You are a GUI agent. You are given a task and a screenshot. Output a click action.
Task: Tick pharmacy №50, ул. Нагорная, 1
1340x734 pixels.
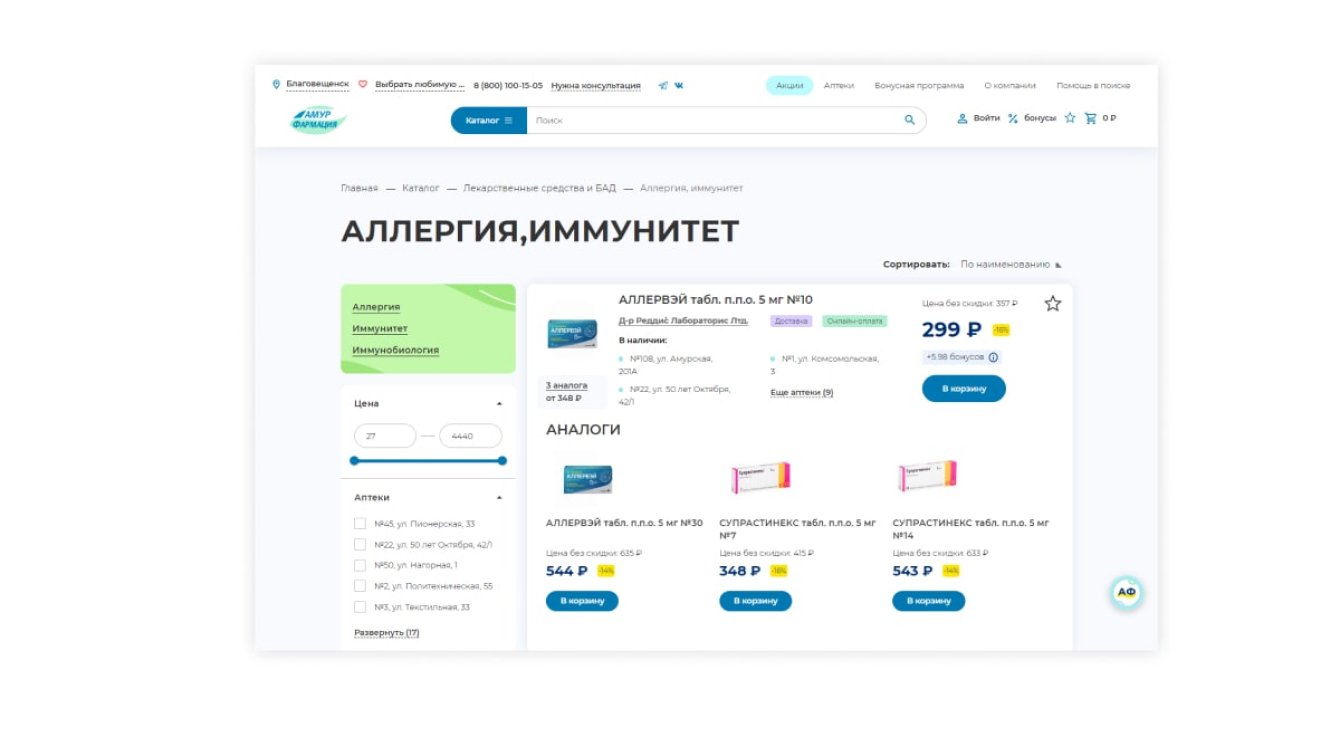pyautogui.click(x=360, y=565)
